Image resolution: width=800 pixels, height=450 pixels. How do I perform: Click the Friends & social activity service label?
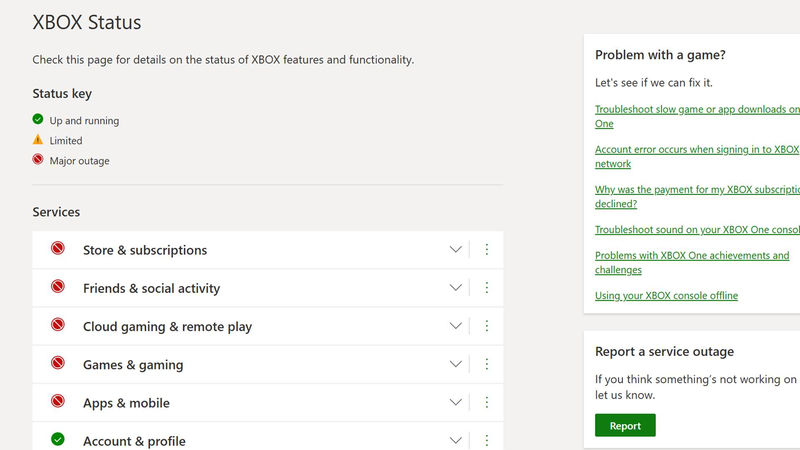[x=152, y=288]
